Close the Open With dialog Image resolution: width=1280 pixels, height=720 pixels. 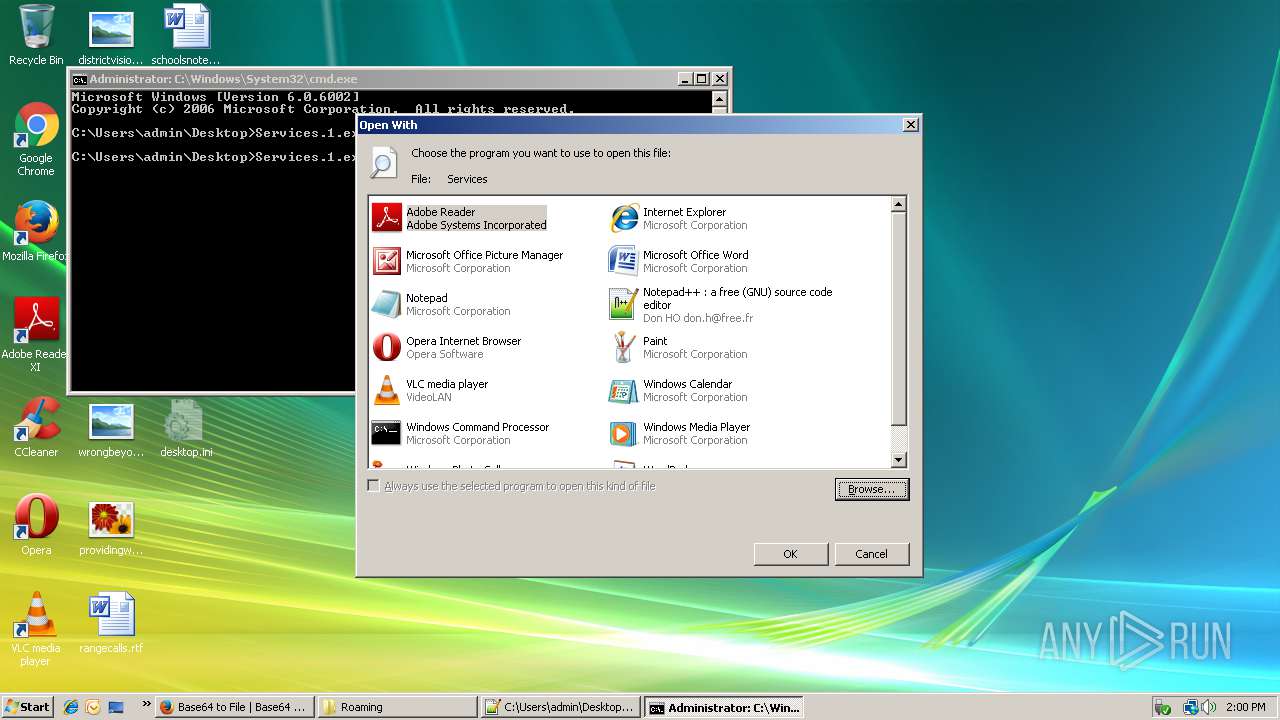[x=910, y=125]
